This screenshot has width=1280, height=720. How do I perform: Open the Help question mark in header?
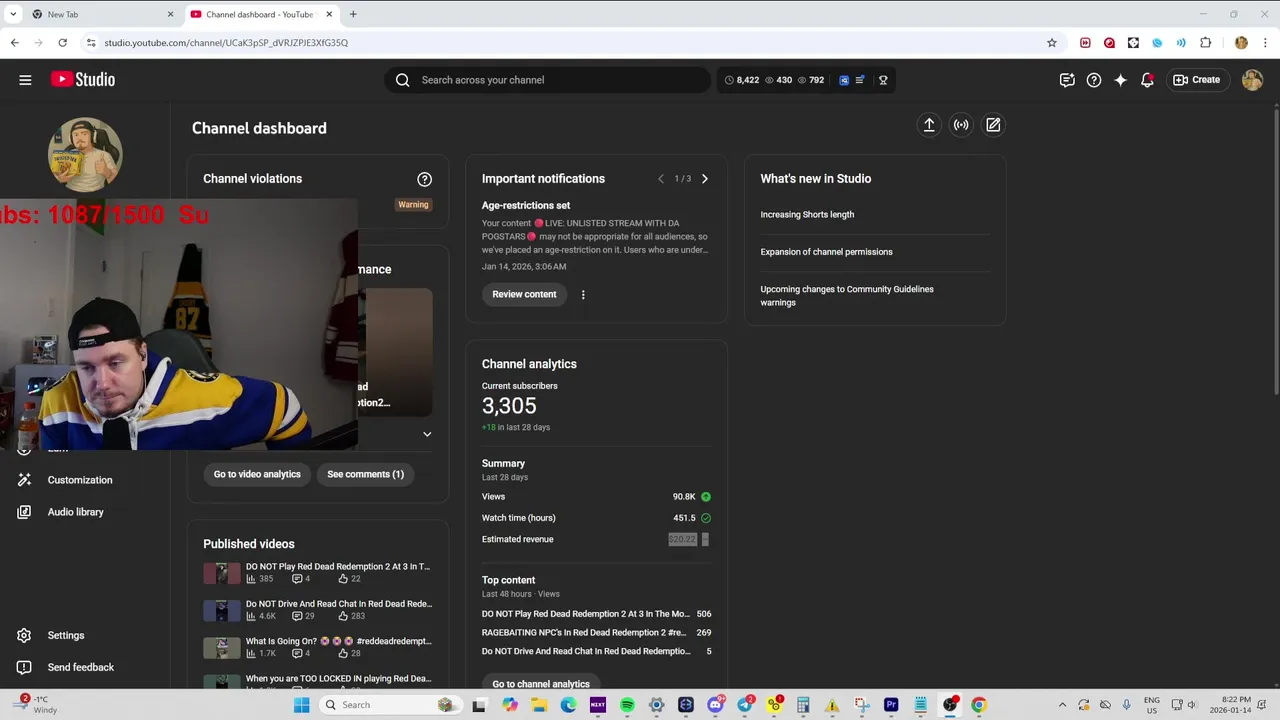pyautogui.click(x=1094, y=80)
